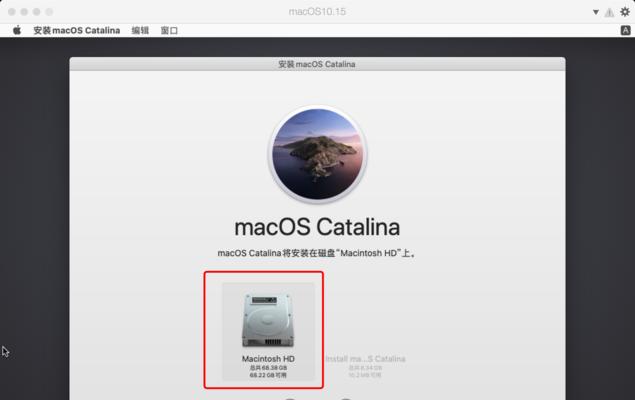Select the Macintosh HD disk

[x=268, y=331]
